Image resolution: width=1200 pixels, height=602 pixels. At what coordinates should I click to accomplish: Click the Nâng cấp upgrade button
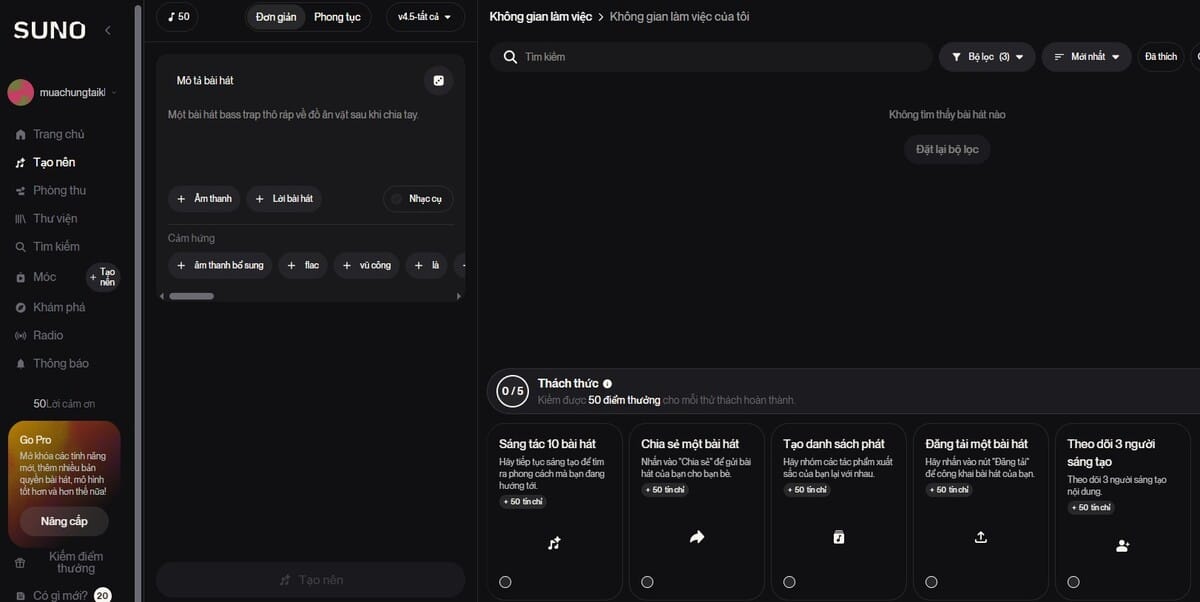click(64, 521)
